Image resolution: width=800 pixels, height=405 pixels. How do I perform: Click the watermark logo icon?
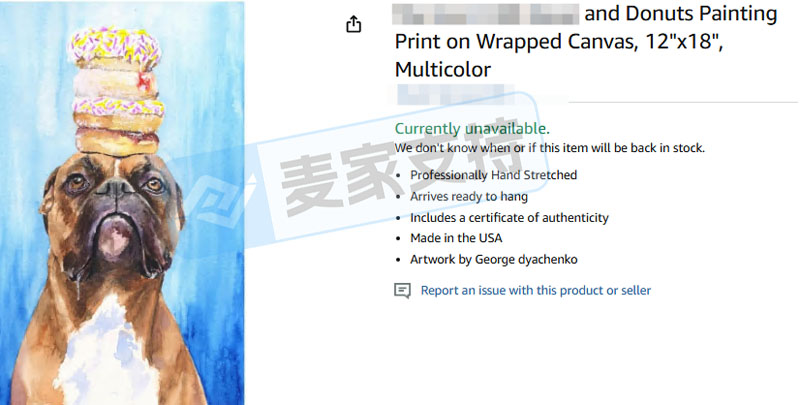(212, 196)
